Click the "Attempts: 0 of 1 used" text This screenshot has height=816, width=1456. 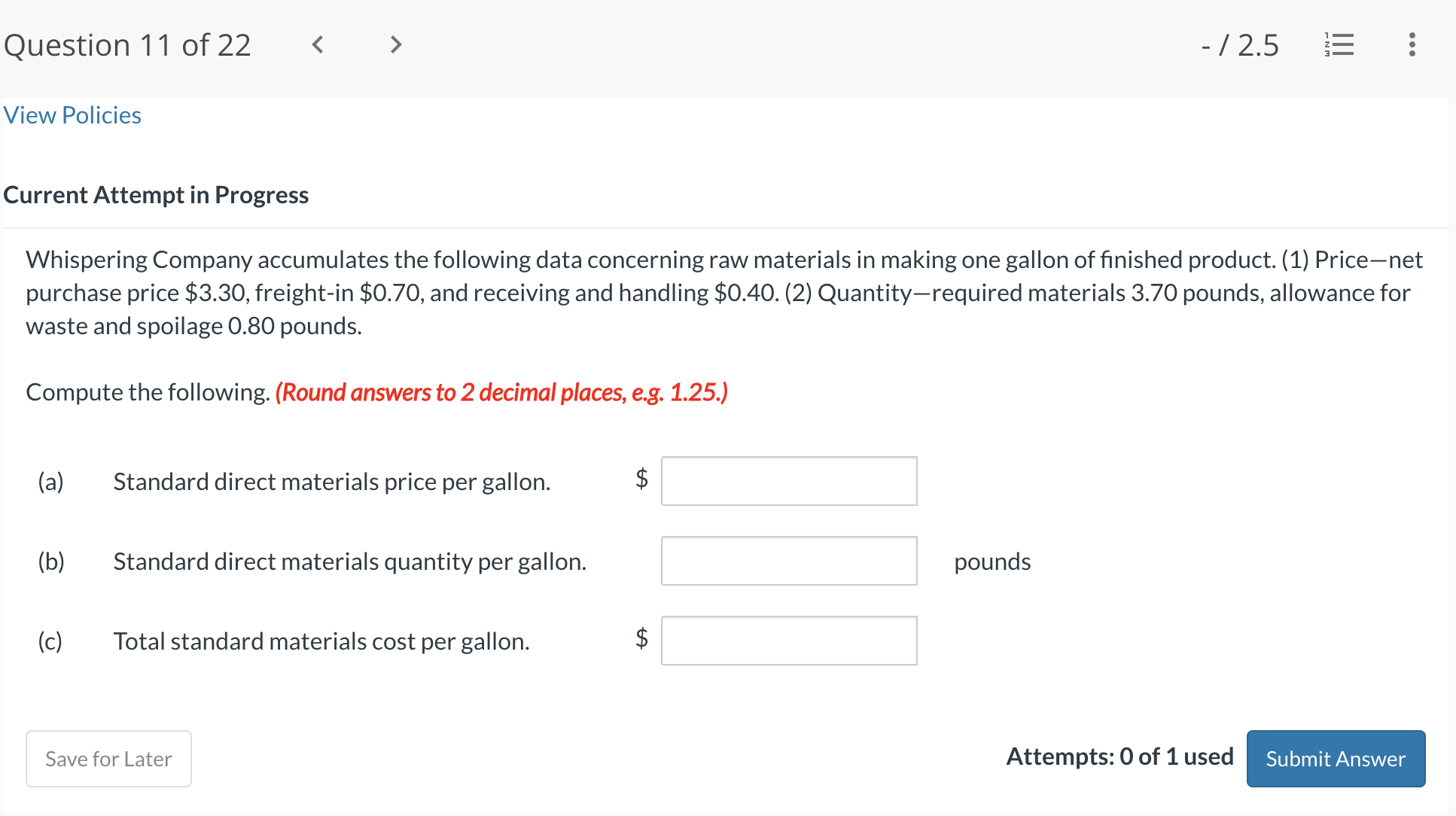coord(1119,757)
